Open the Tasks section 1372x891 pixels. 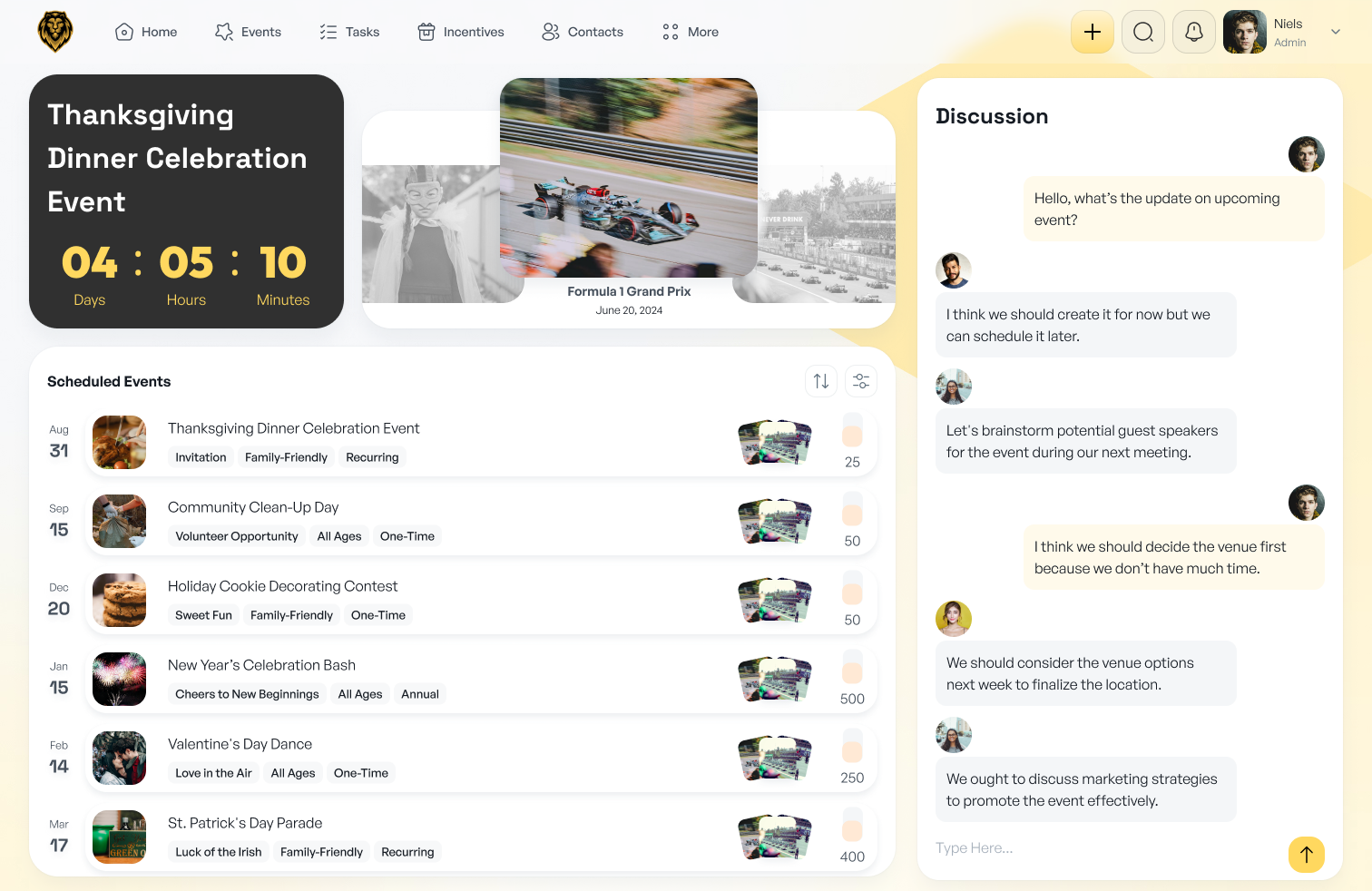(349, 32)
